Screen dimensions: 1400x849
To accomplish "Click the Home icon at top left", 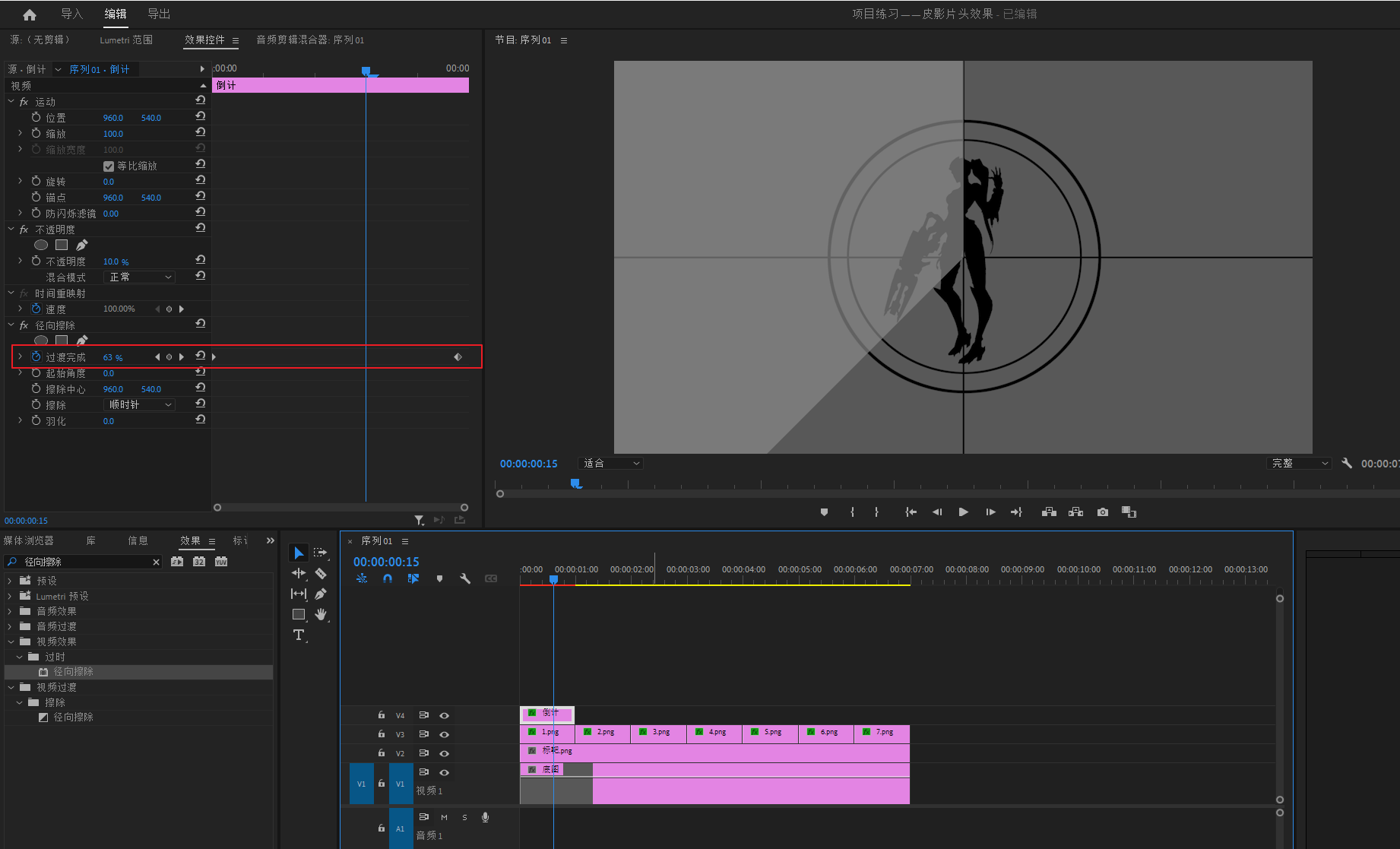I will click(30, 14).
